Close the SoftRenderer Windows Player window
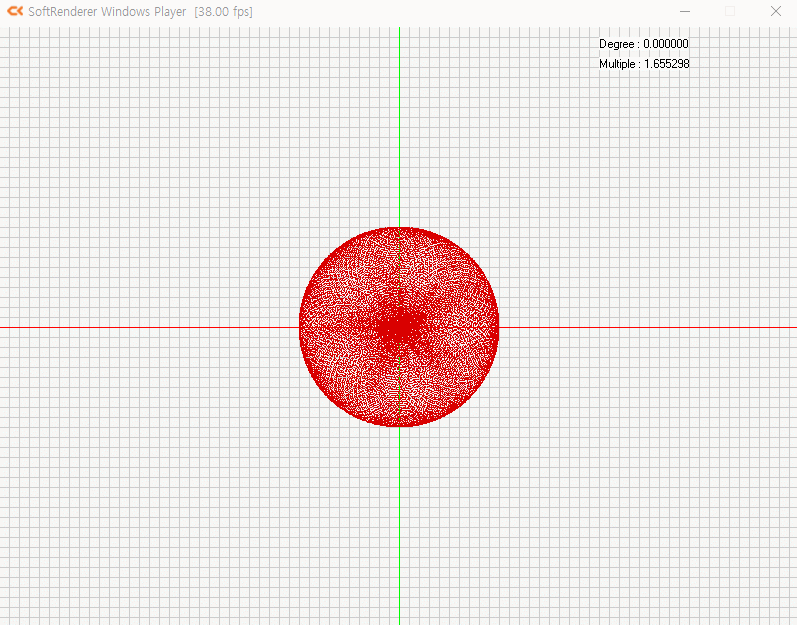Screen dimensions: 797x625 point(775,11)
